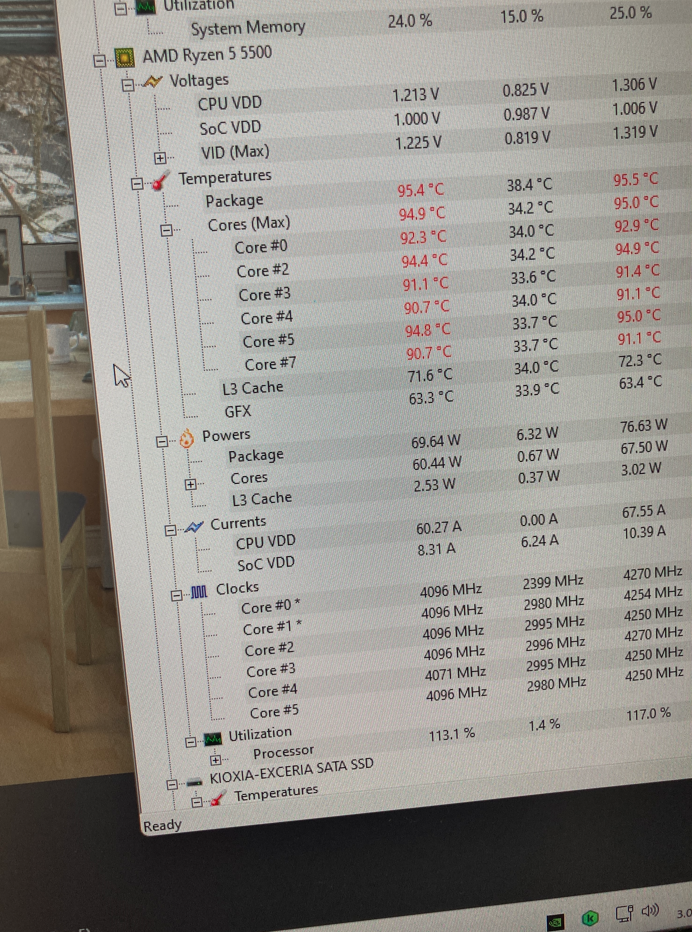692x932 pixels.
Task: Click the 95.4 °C package temperature value
Action: tap(421, 190)
